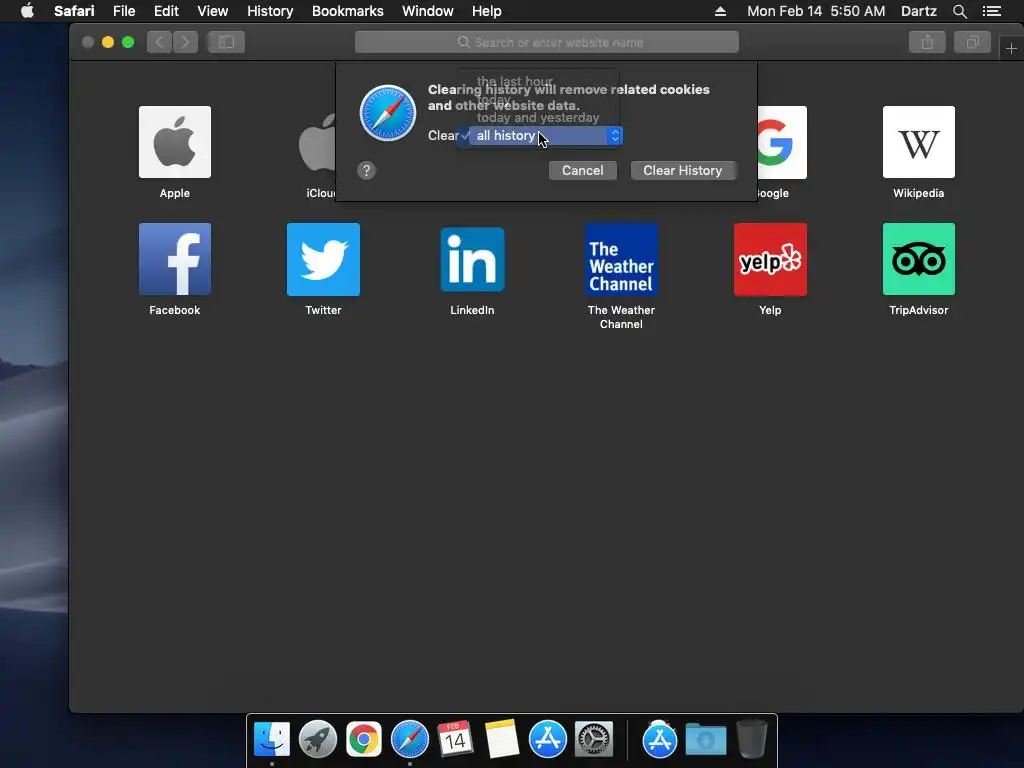Open the Share toolbar button
Viewport: 1024px width, 768px height.
[927, 42]
